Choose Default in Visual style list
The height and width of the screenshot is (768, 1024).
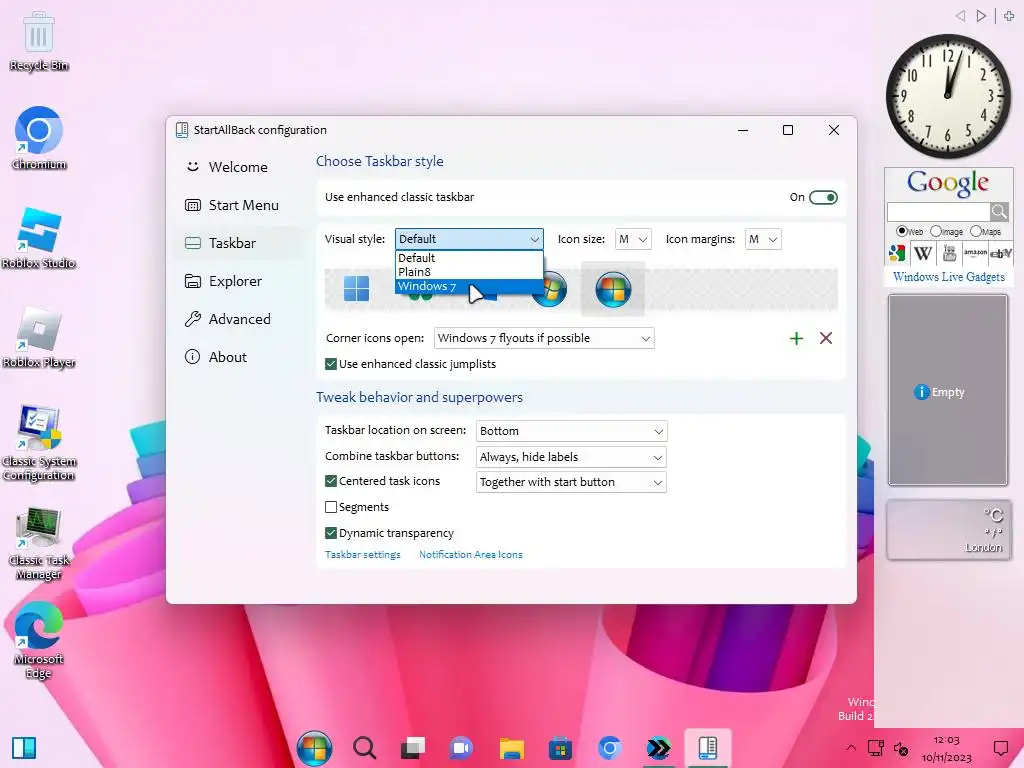tap(469, 258)
